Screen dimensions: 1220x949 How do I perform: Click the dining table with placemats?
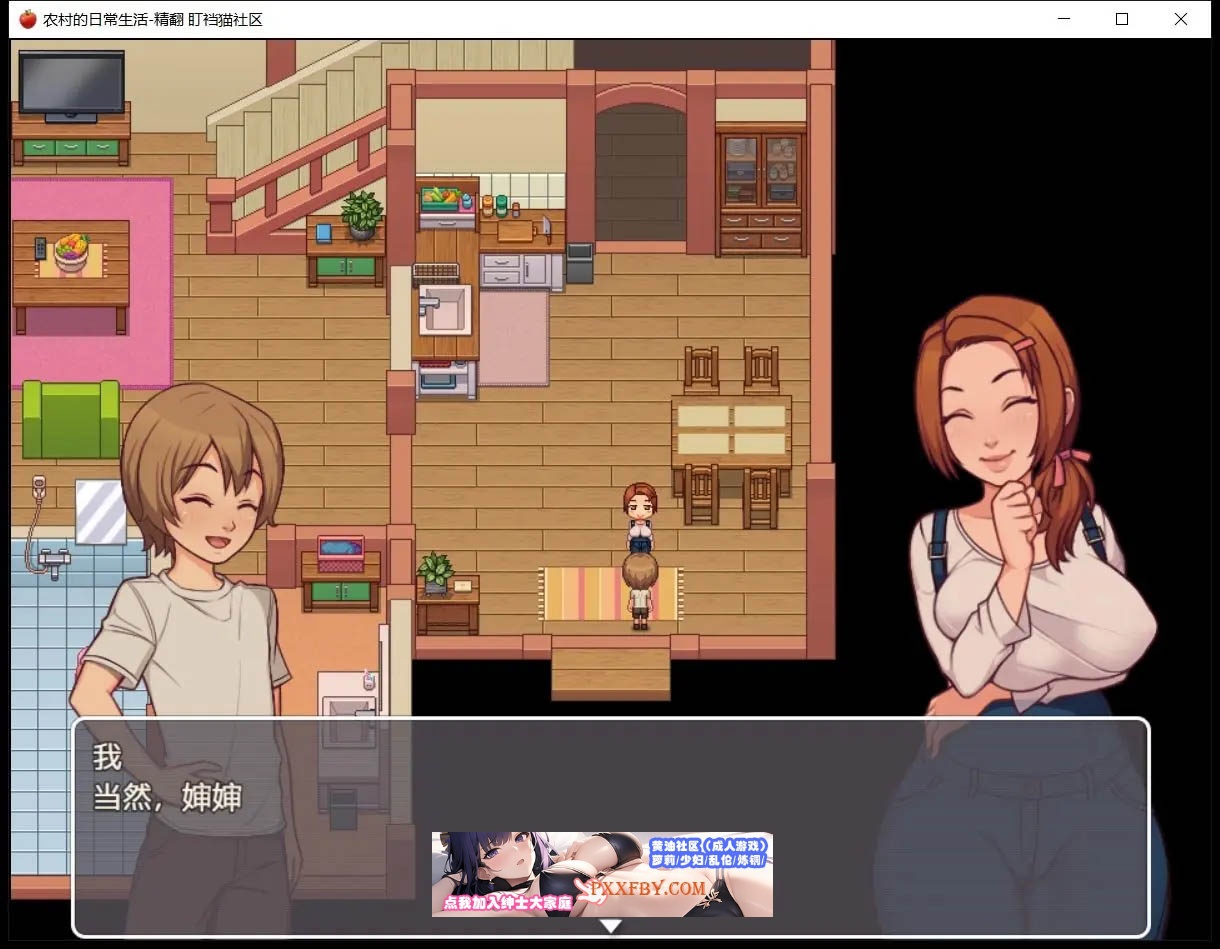731,431
